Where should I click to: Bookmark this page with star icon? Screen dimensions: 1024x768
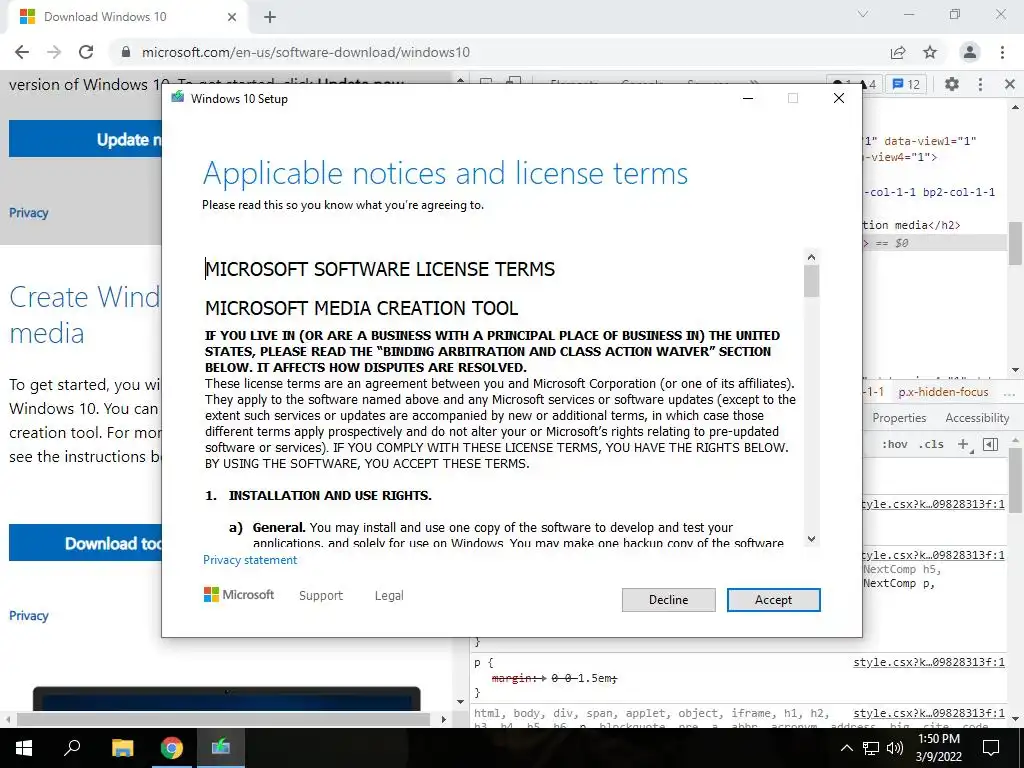tap(930, 52)
